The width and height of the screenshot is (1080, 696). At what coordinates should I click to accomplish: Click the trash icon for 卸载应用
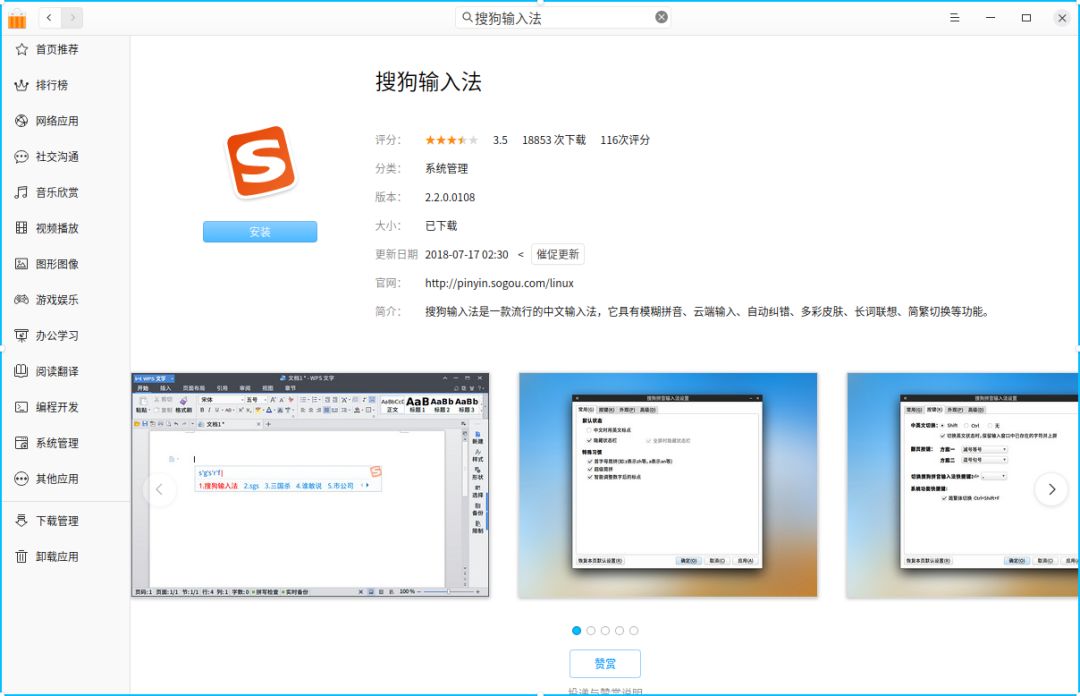[x=21, y=557]
